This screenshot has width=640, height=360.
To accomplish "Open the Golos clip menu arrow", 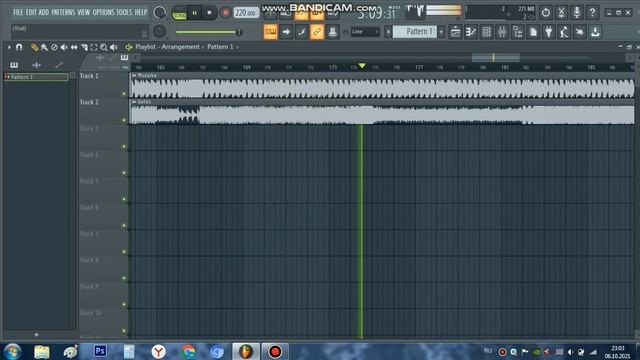I will pos(134,102).
